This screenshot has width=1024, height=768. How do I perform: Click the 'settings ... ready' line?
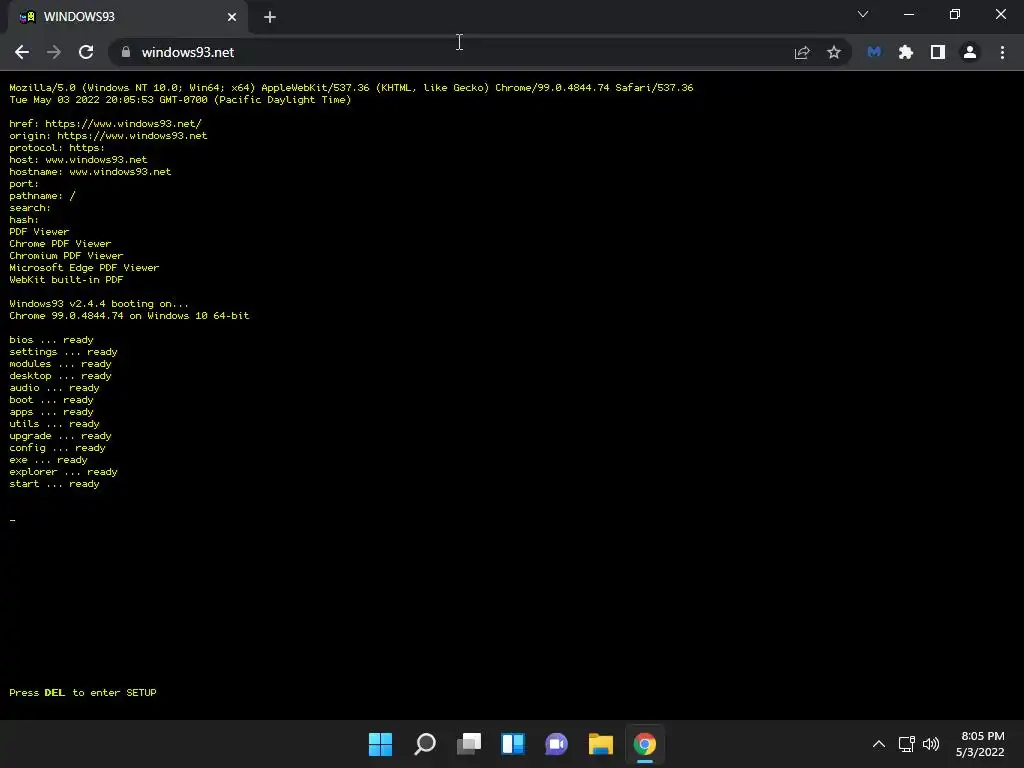point(63,352)
